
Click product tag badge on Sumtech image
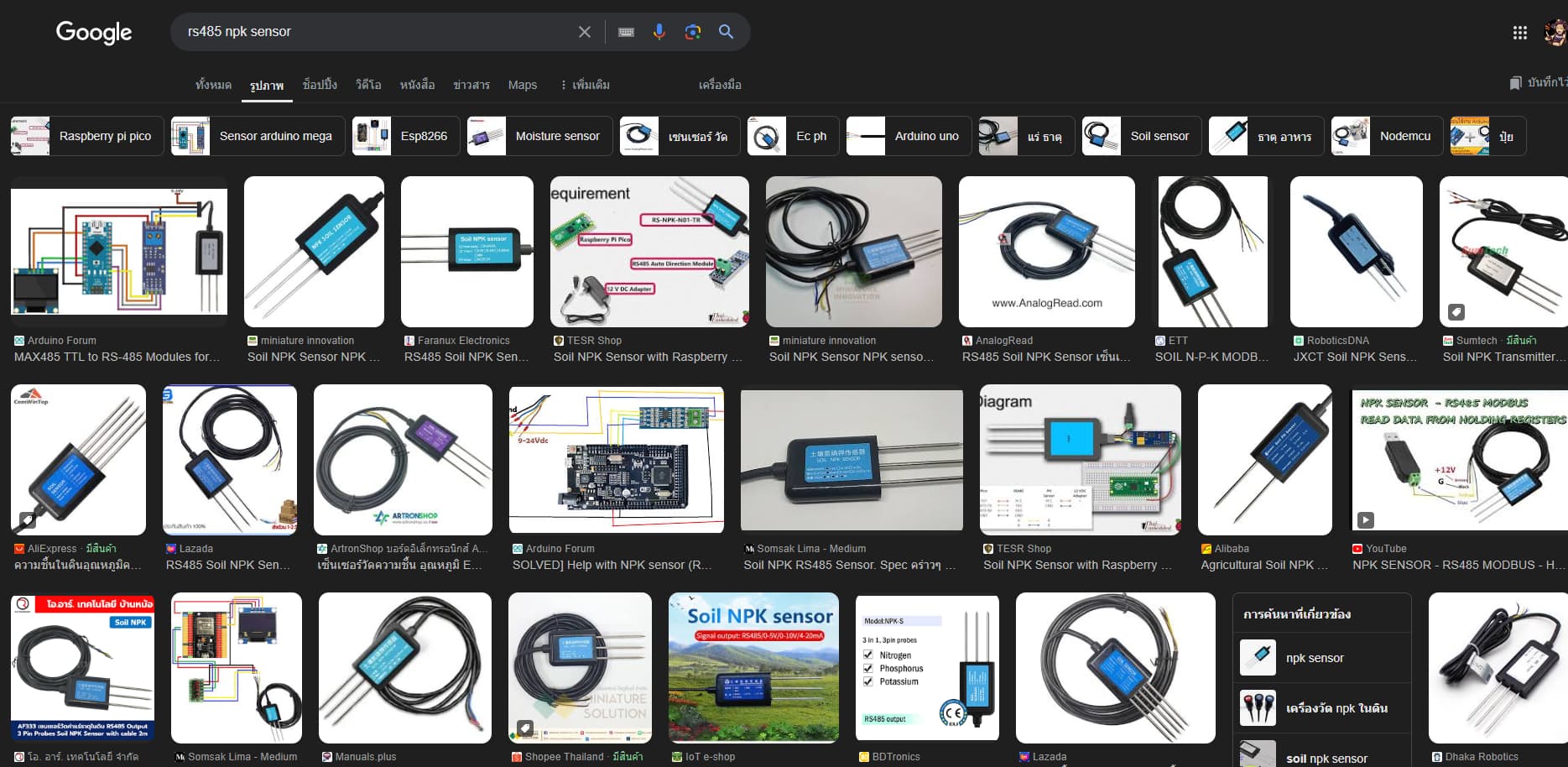coord(1456,312)
